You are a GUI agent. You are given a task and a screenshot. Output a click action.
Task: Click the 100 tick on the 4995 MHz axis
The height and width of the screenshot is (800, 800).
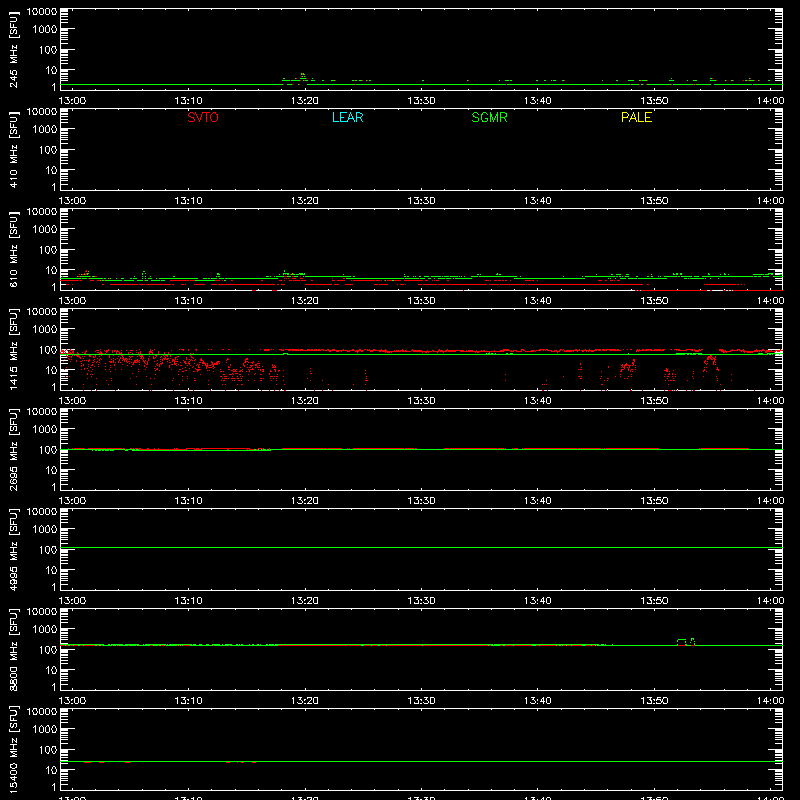48,550
